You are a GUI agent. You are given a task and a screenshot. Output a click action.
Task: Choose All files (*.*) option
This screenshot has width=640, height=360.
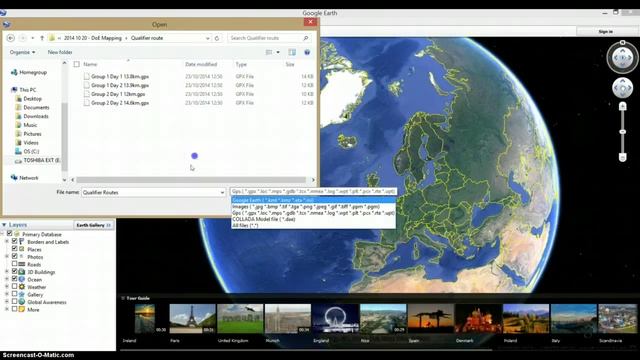point(313,225)
